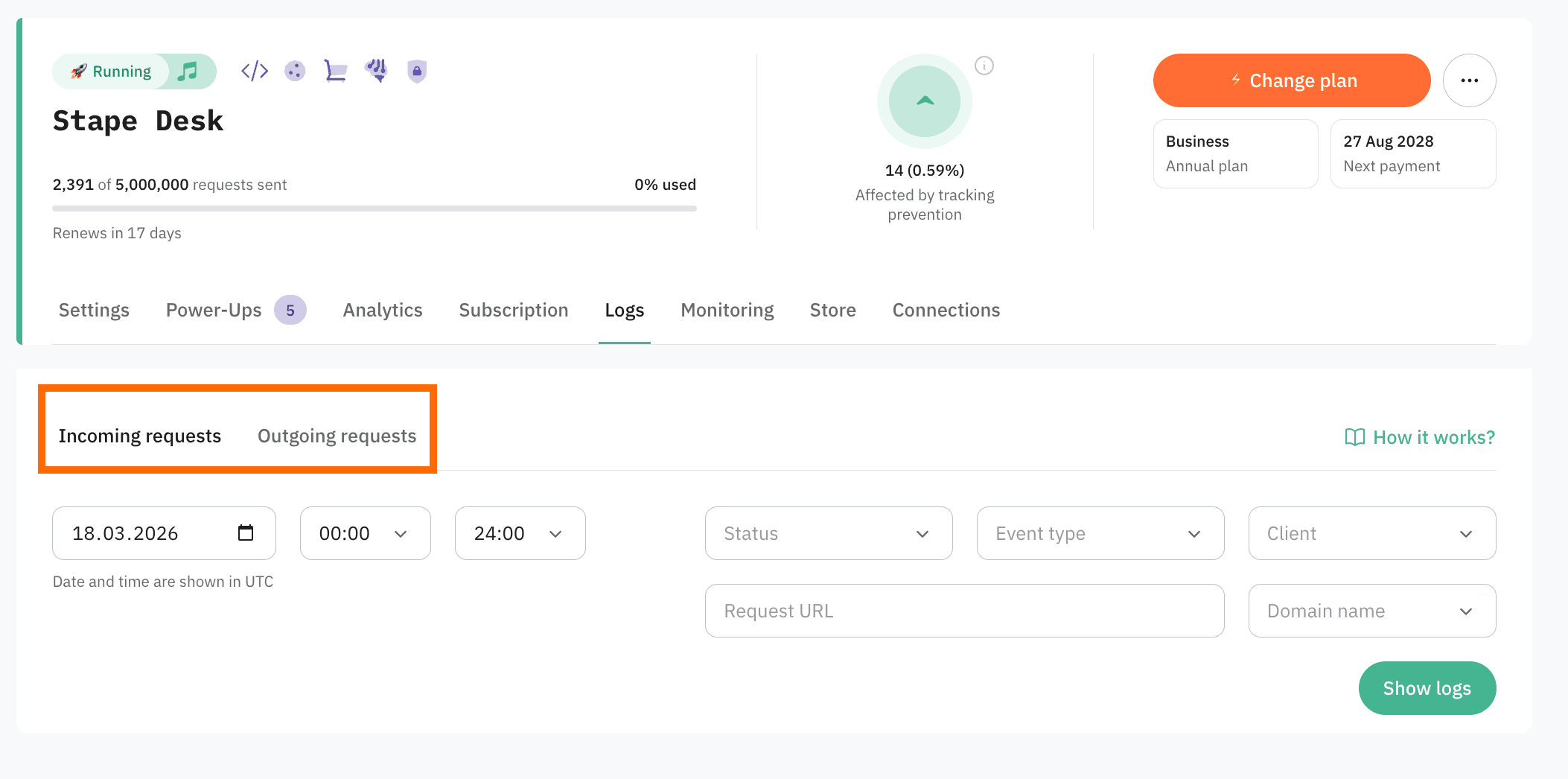The width and height of the screenshot is (1568, 779).
Task: Expand the Client filter dropdown
Action: click(x=1371, y=533)
